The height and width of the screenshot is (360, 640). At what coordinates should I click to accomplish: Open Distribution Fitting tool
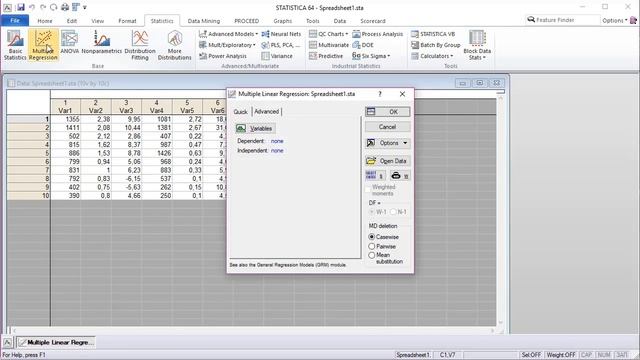tap(140, 45)
